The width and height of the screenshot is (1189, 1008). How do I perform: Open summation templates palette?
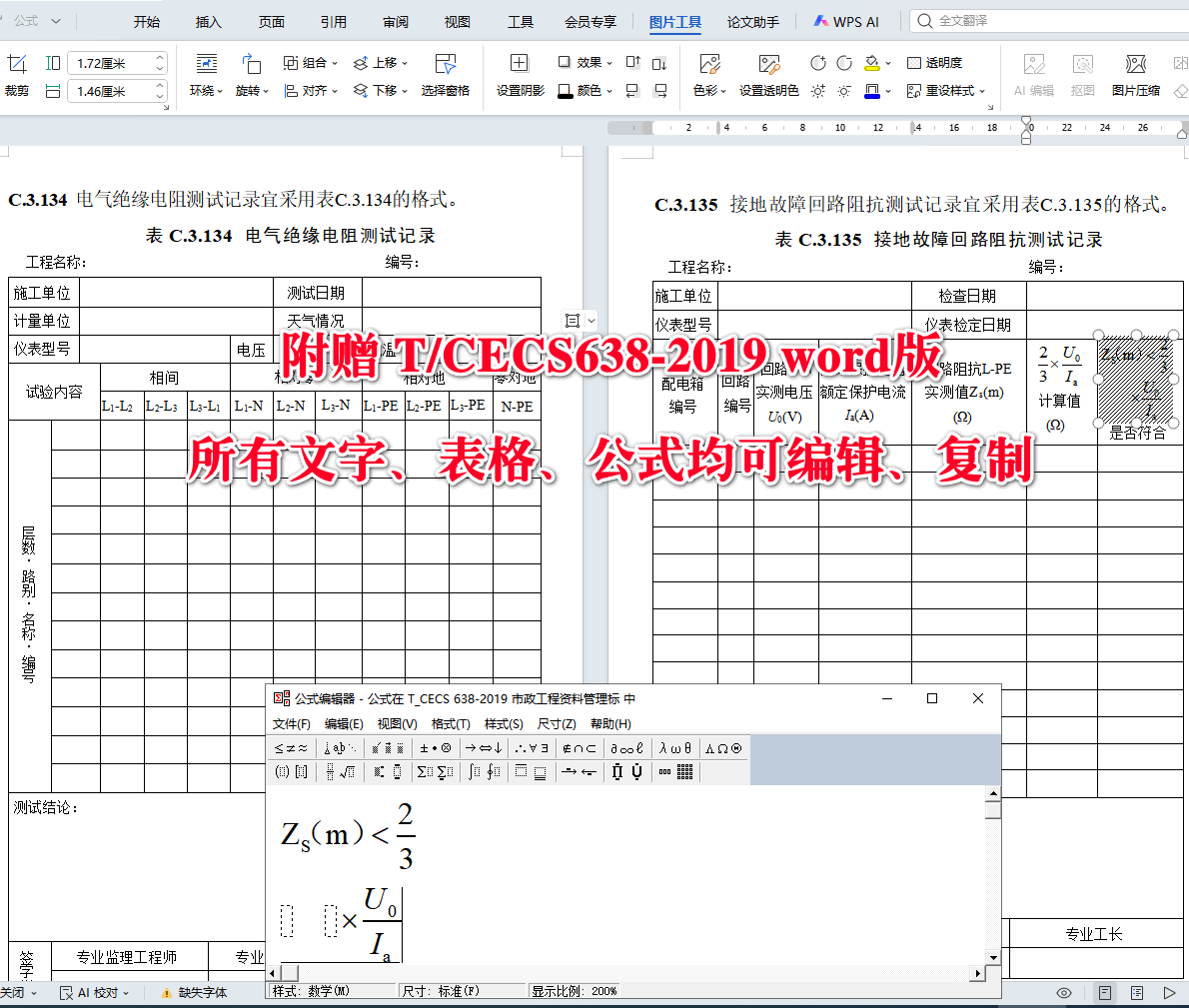click(436, 772)
